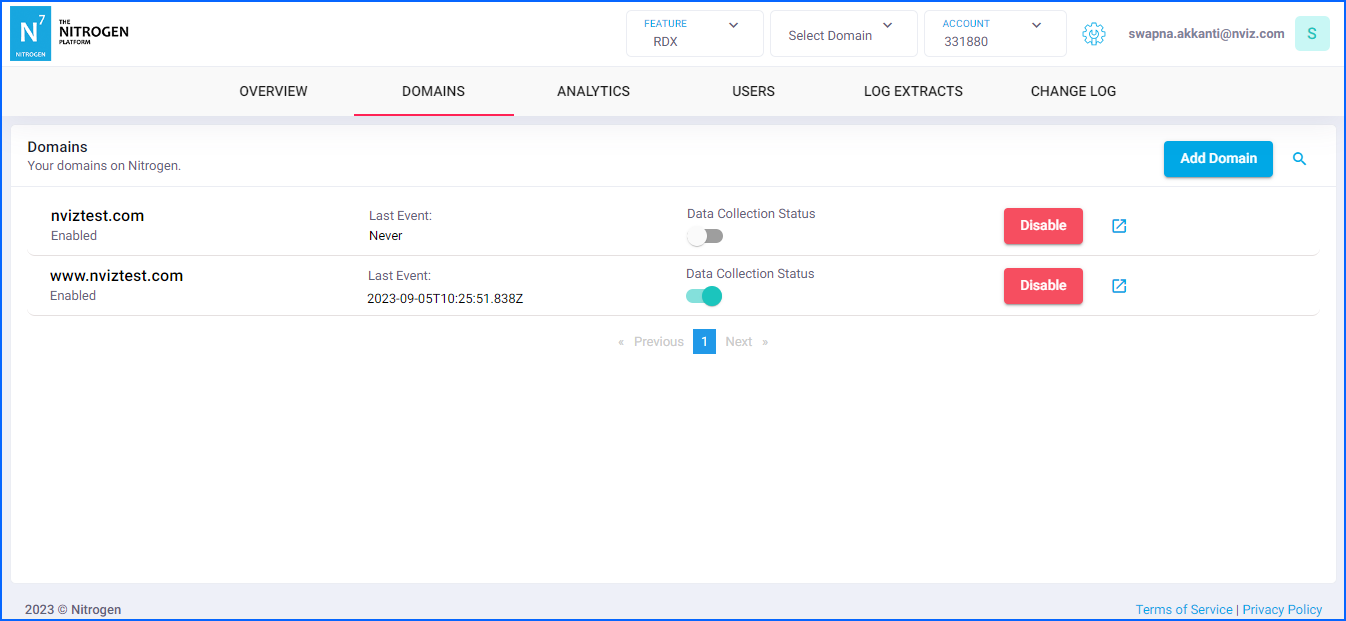The image size is (1346, 621).
Task: Expand the Account 331880 dropdown
Action: 994,34
